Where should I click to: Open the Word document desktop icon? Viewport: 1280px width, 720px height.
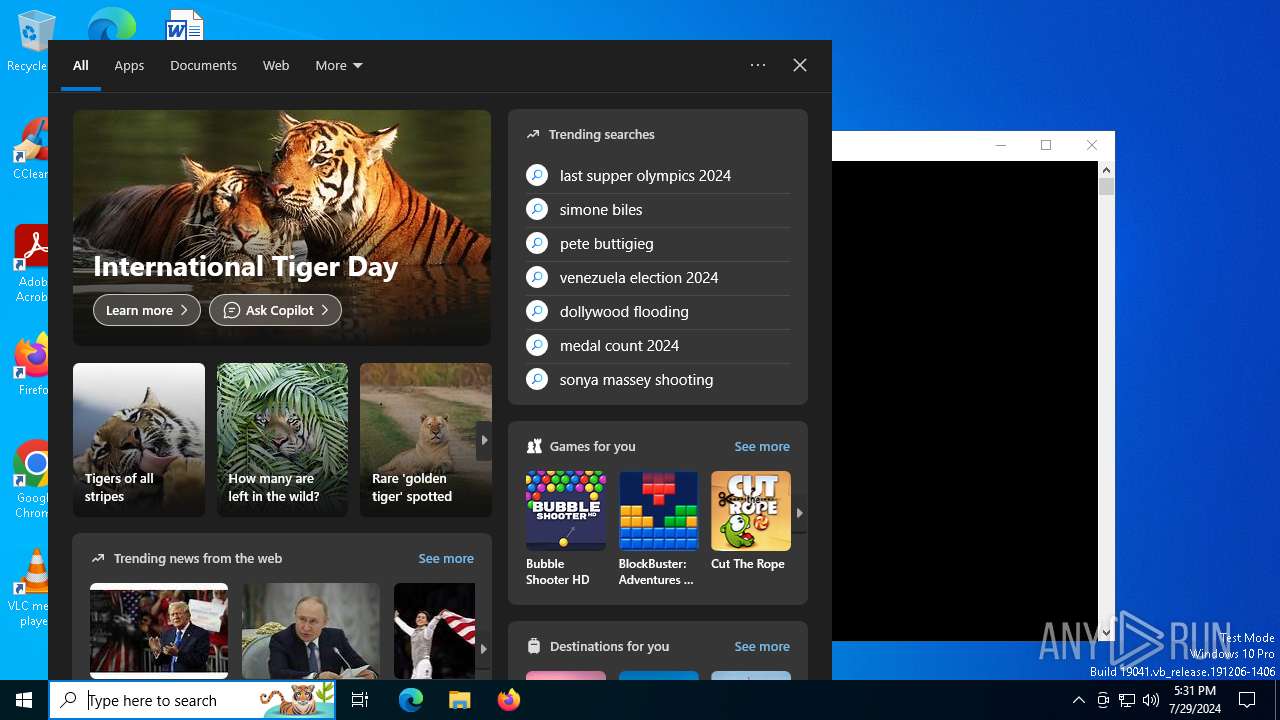tap(185, 24)
